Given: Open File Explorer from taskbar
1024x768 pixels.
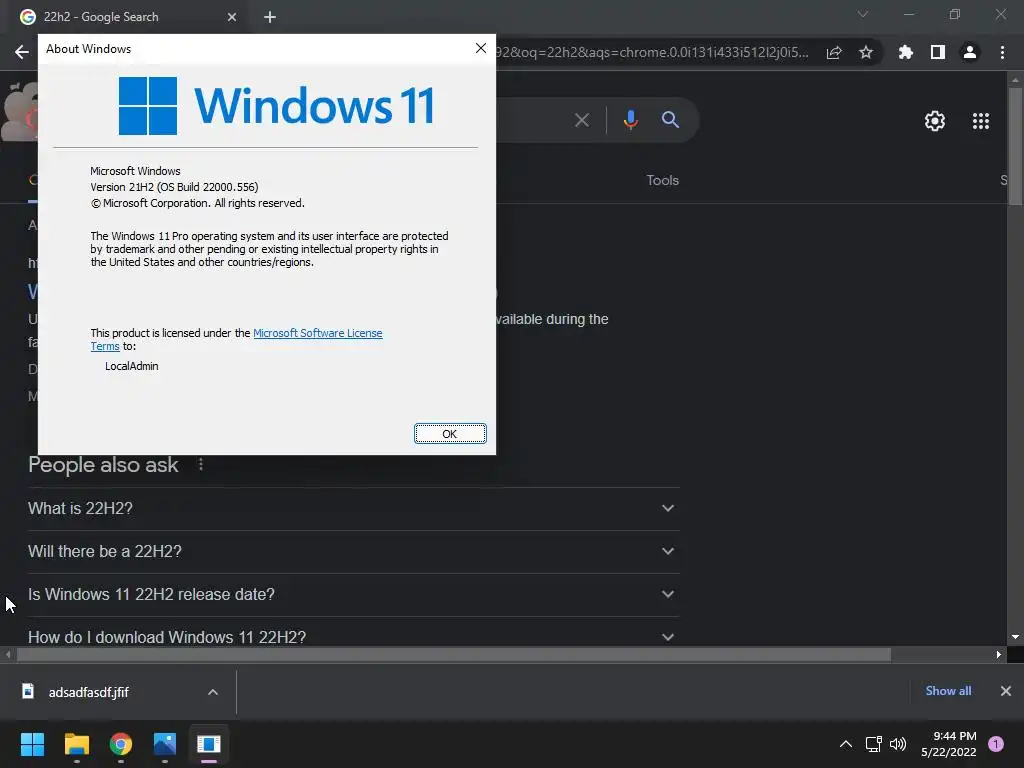Looking at the screenshot, I should pos(76,744).
